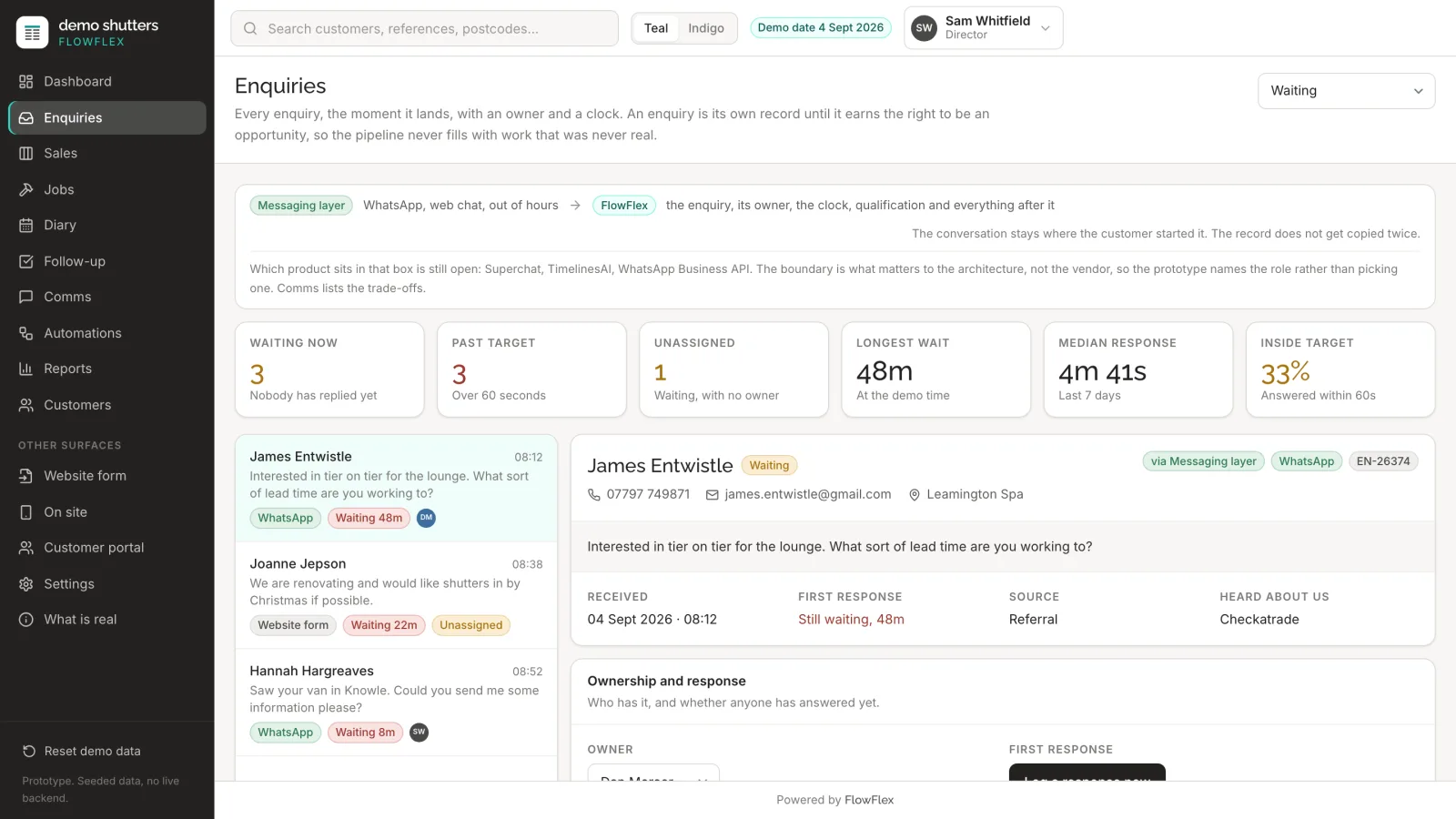Click the FlowFlex badge in info banner
The width and height of the screenshot is (1456, 819).
624,206
